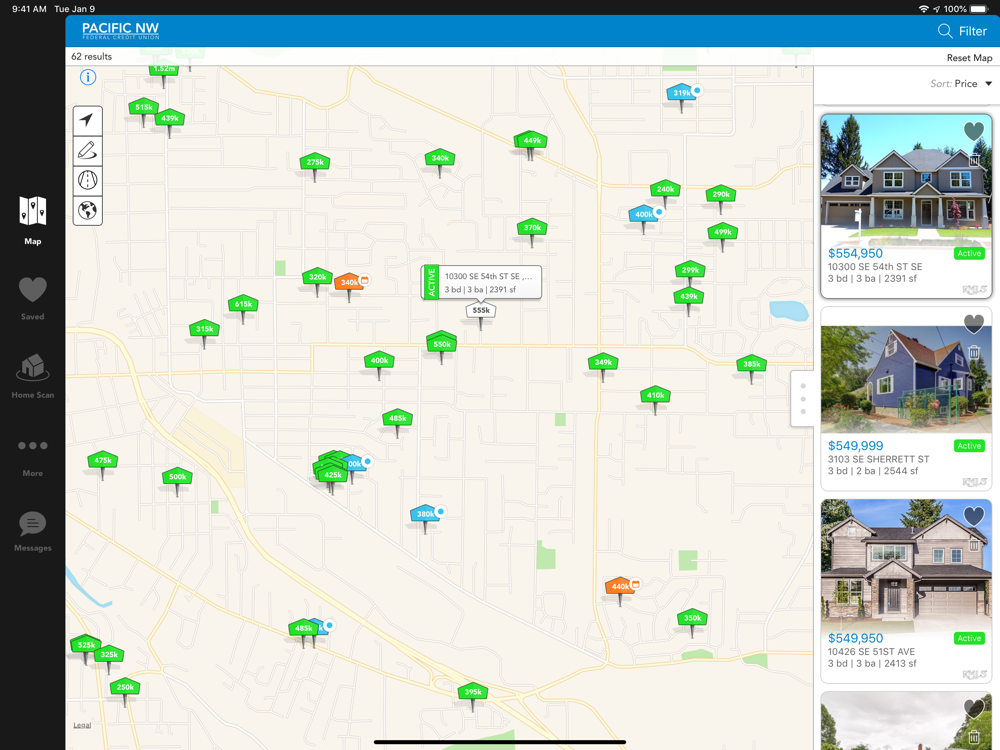Select the 250k map pin

click(x=125, y=687)
